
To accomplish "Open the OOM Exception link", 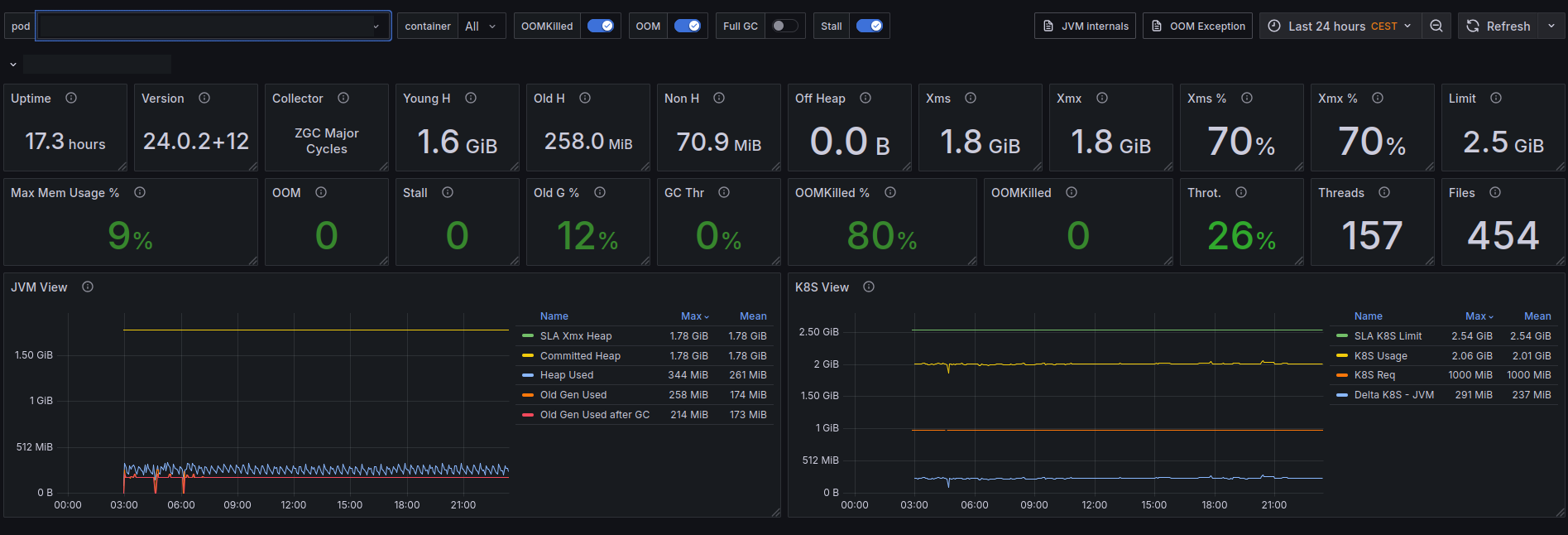I will (1198, 26).
